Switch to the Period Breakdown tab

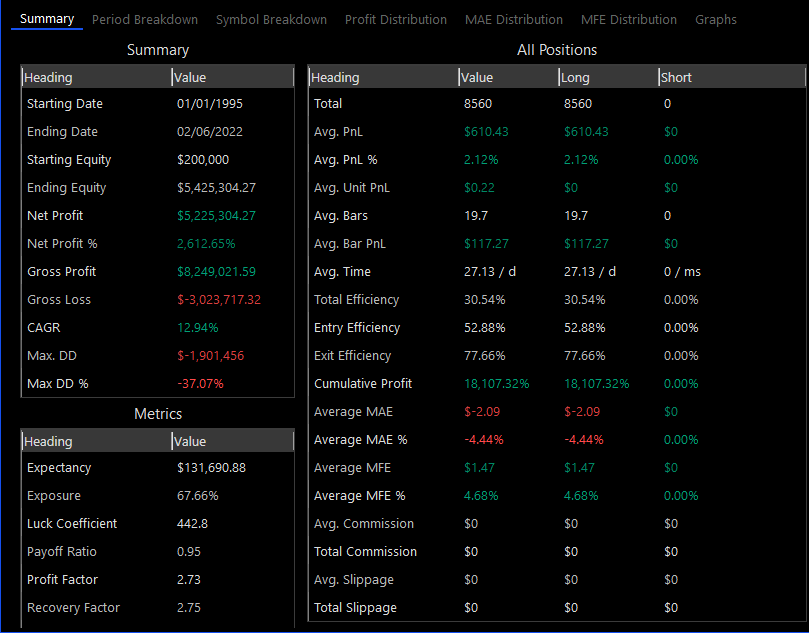coord(144,19)
